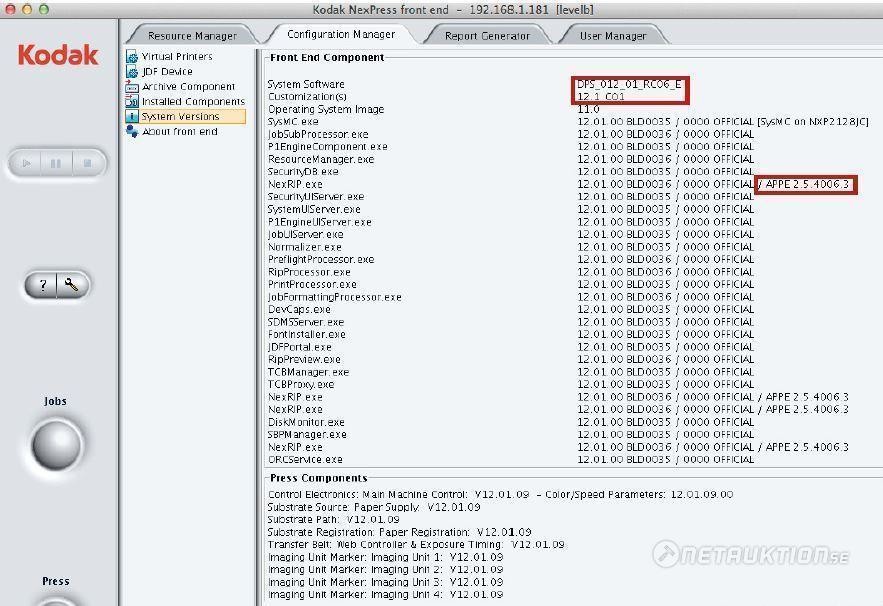Click the Customization(s) label
Image resolution: width=883 pixels, height=606 pixels.
pyautogui.click(x=307, y=97)
